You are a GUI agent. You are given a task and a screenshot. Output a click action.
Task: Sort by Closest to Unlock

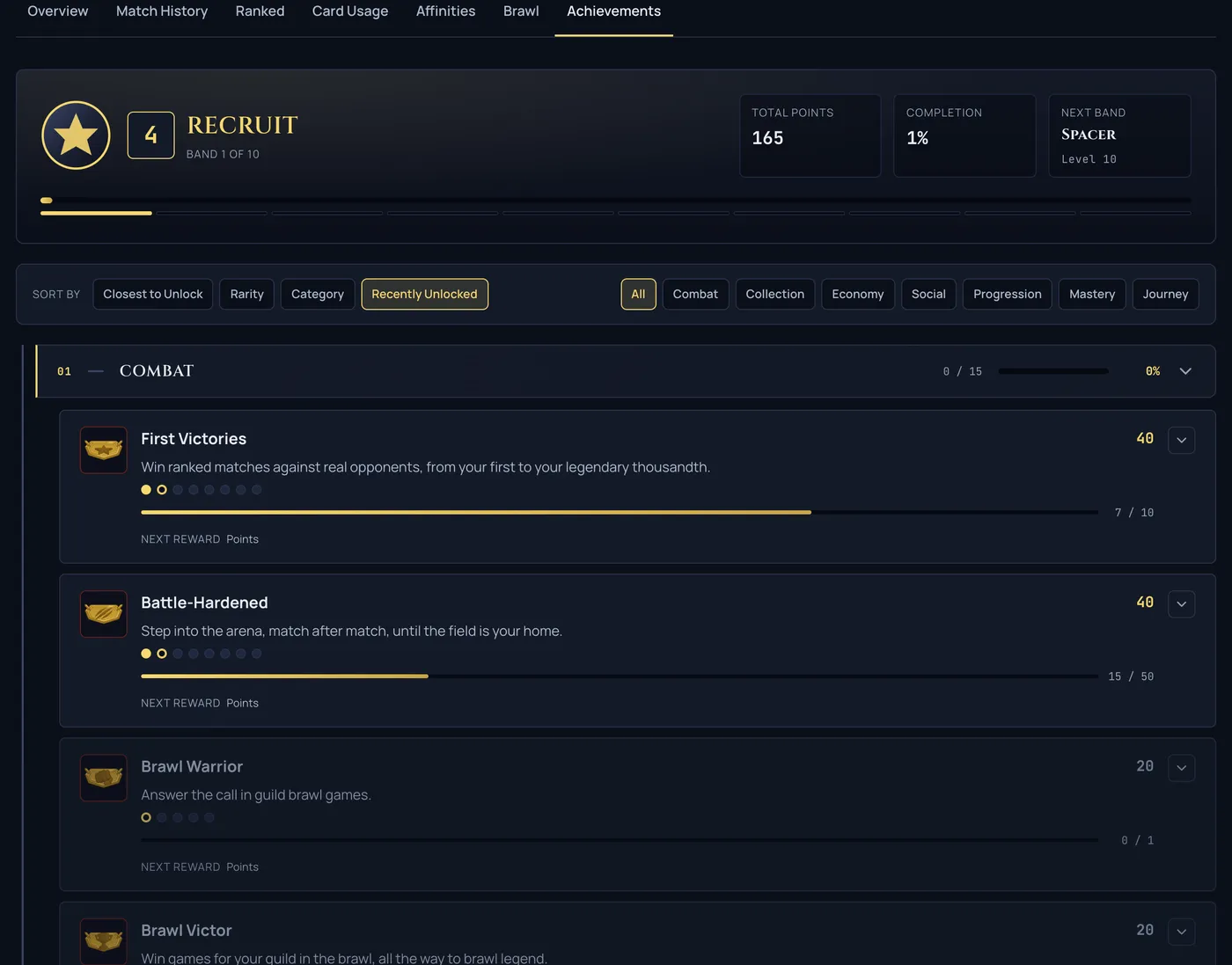153,294
